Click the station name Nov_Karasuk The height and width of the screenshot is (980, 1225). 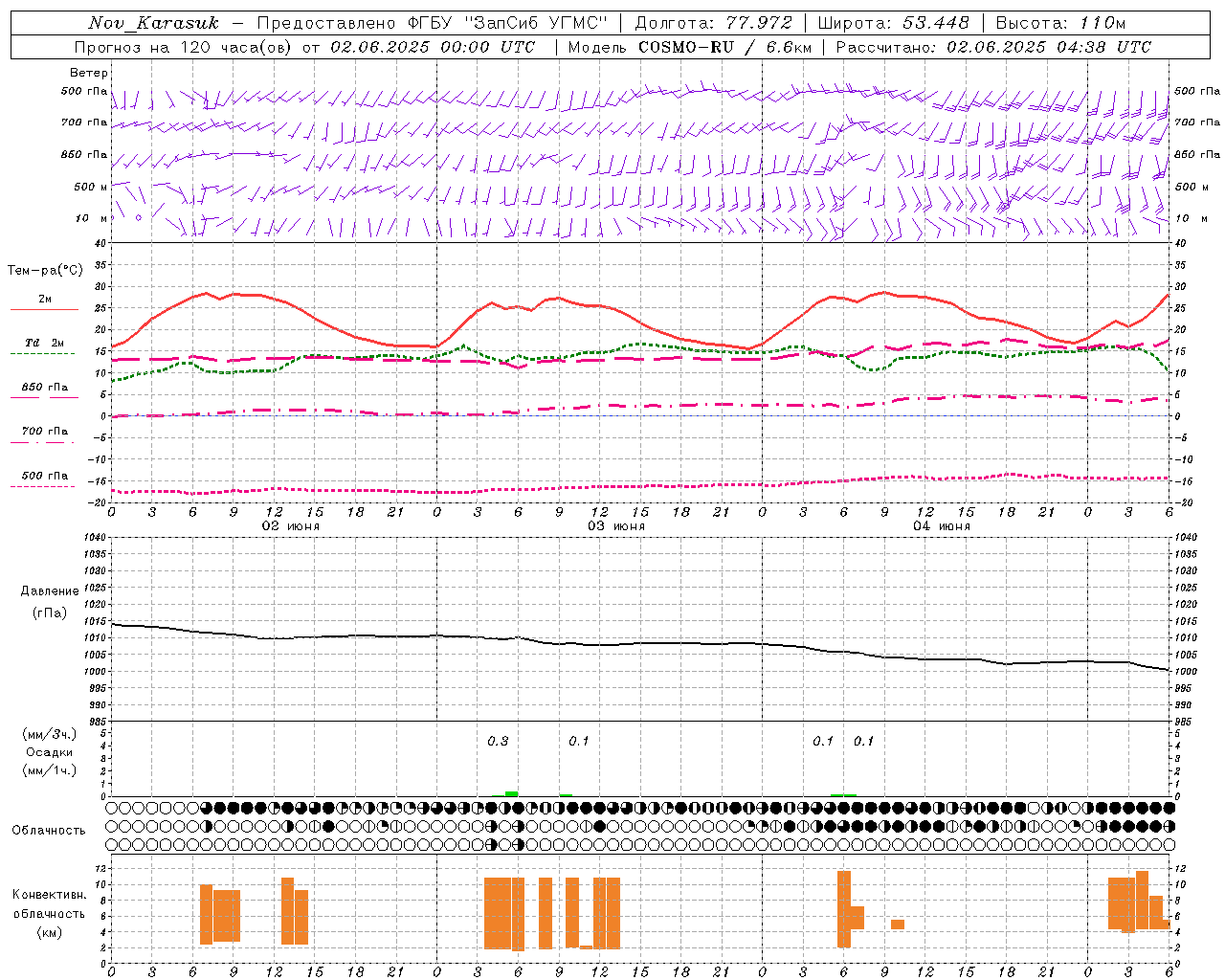point(153,23)
